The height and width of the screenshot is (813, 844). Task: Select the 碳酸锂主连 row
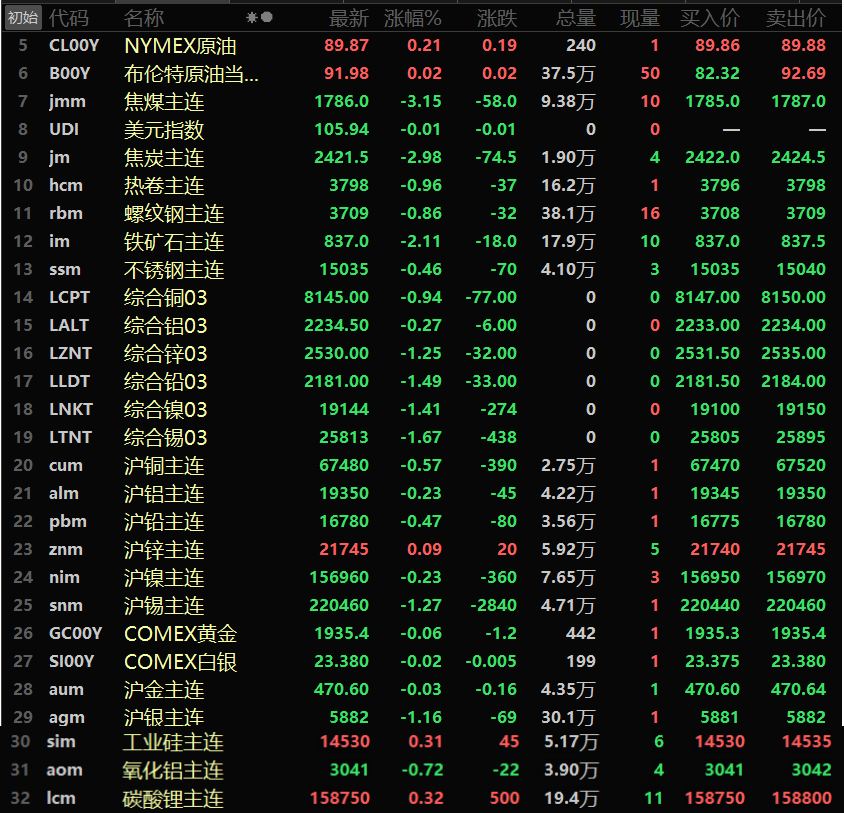click(174, 798)
